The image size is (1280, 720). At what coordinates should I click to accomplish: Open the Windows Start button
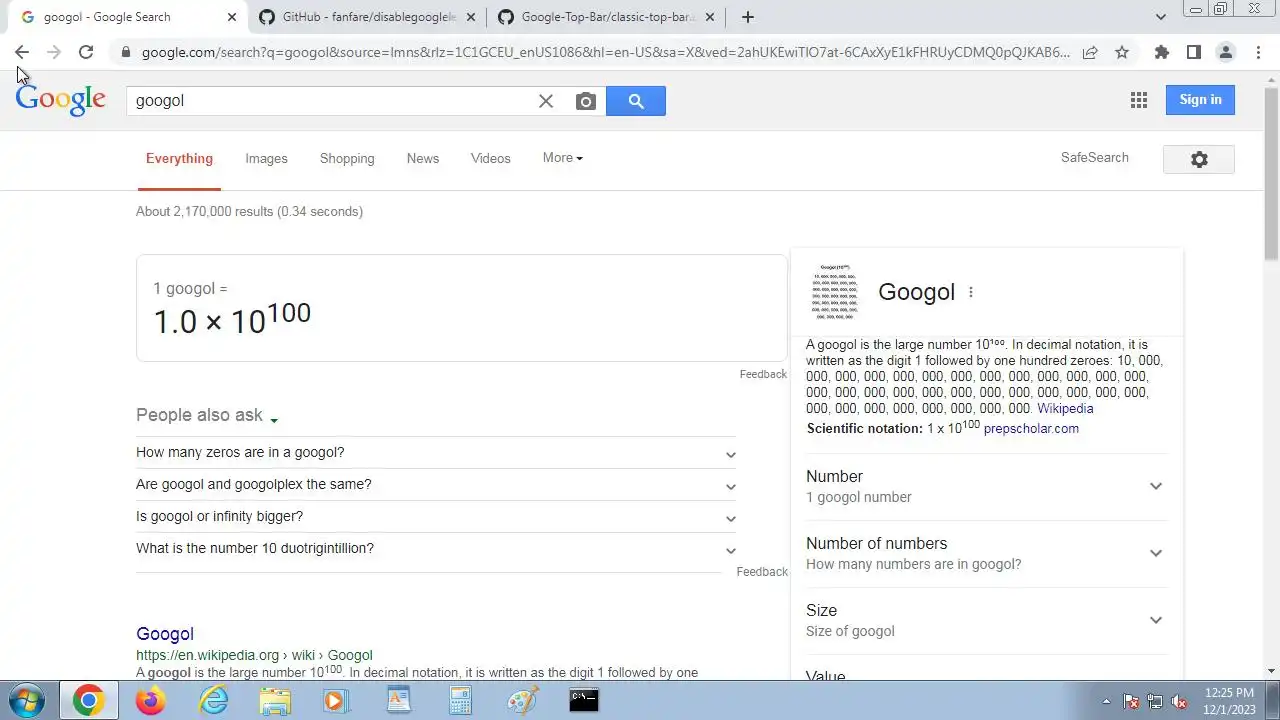click(x=27, y=700)
